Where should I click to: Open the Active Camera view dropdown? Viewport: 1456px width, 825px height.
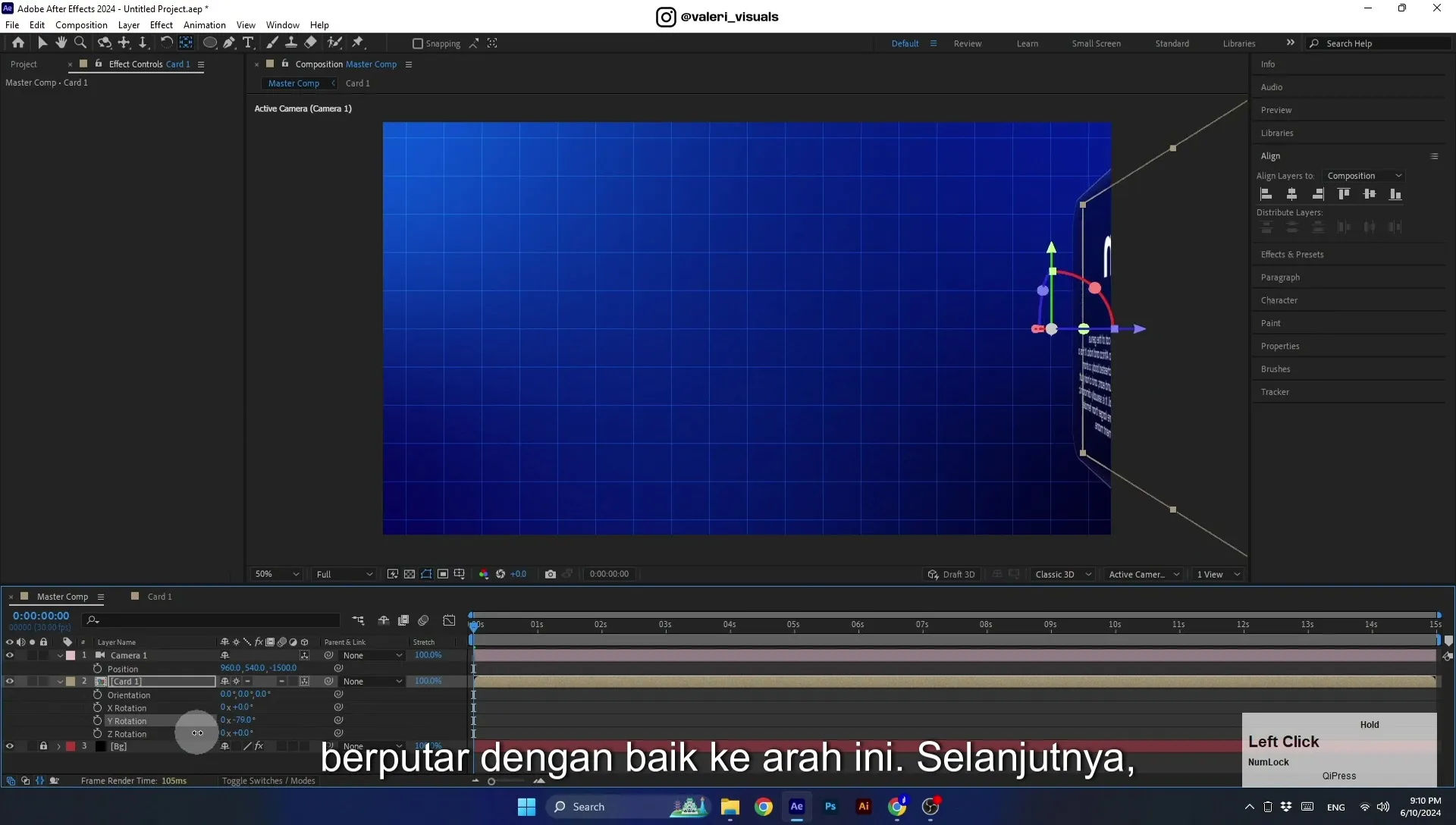1144,575
